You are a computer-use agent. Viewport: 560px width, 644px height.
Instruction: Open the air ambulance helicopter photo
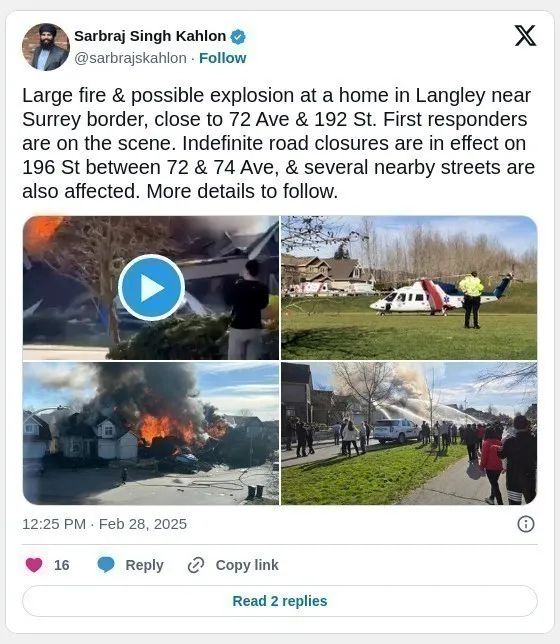coord(409,288)
